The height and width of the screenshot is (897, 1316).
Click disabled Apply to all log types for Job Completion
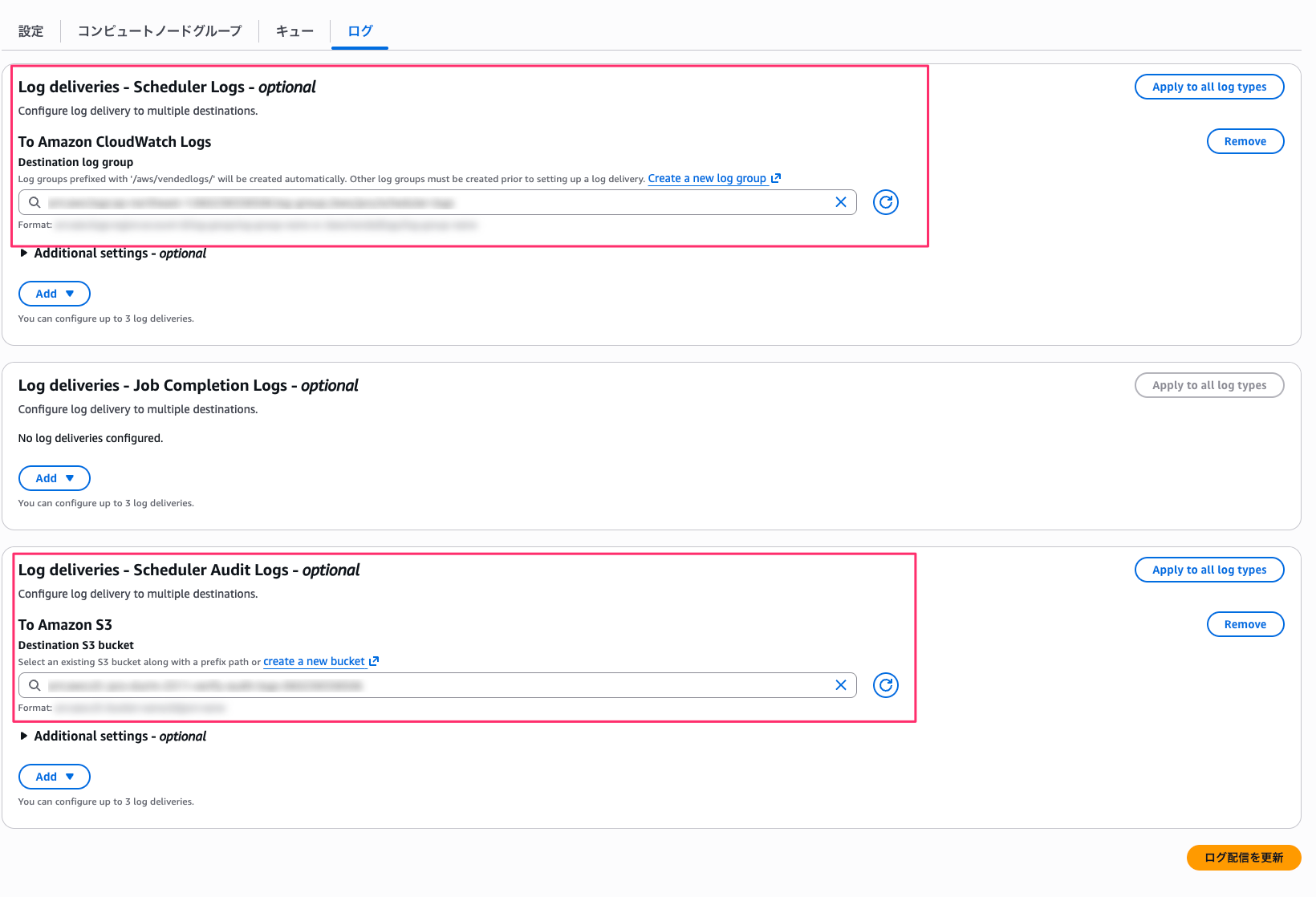1209,385
